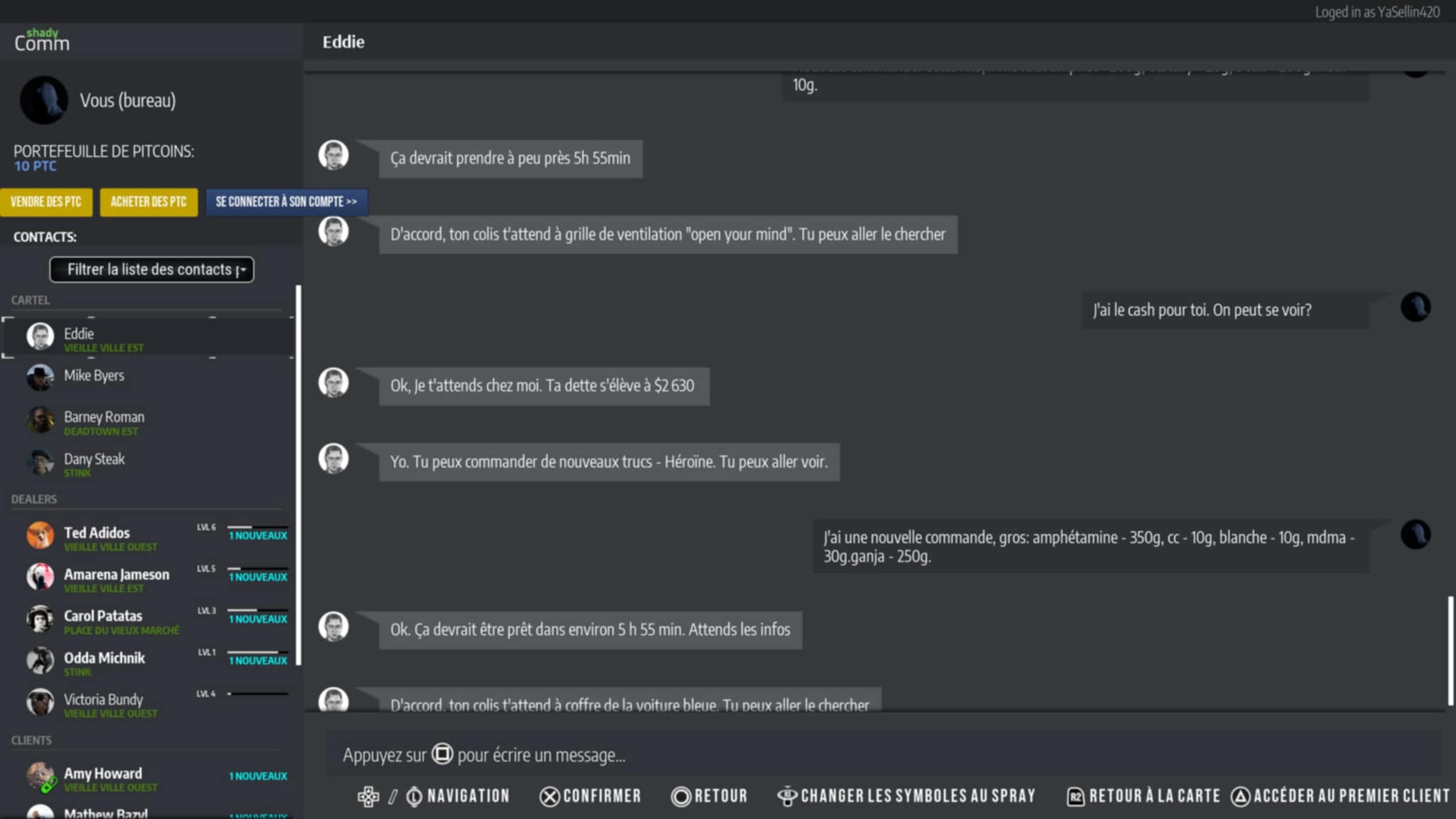1456x819 pixels.
Task: Click the Eddie chat header title
Action: coord(343,42)
